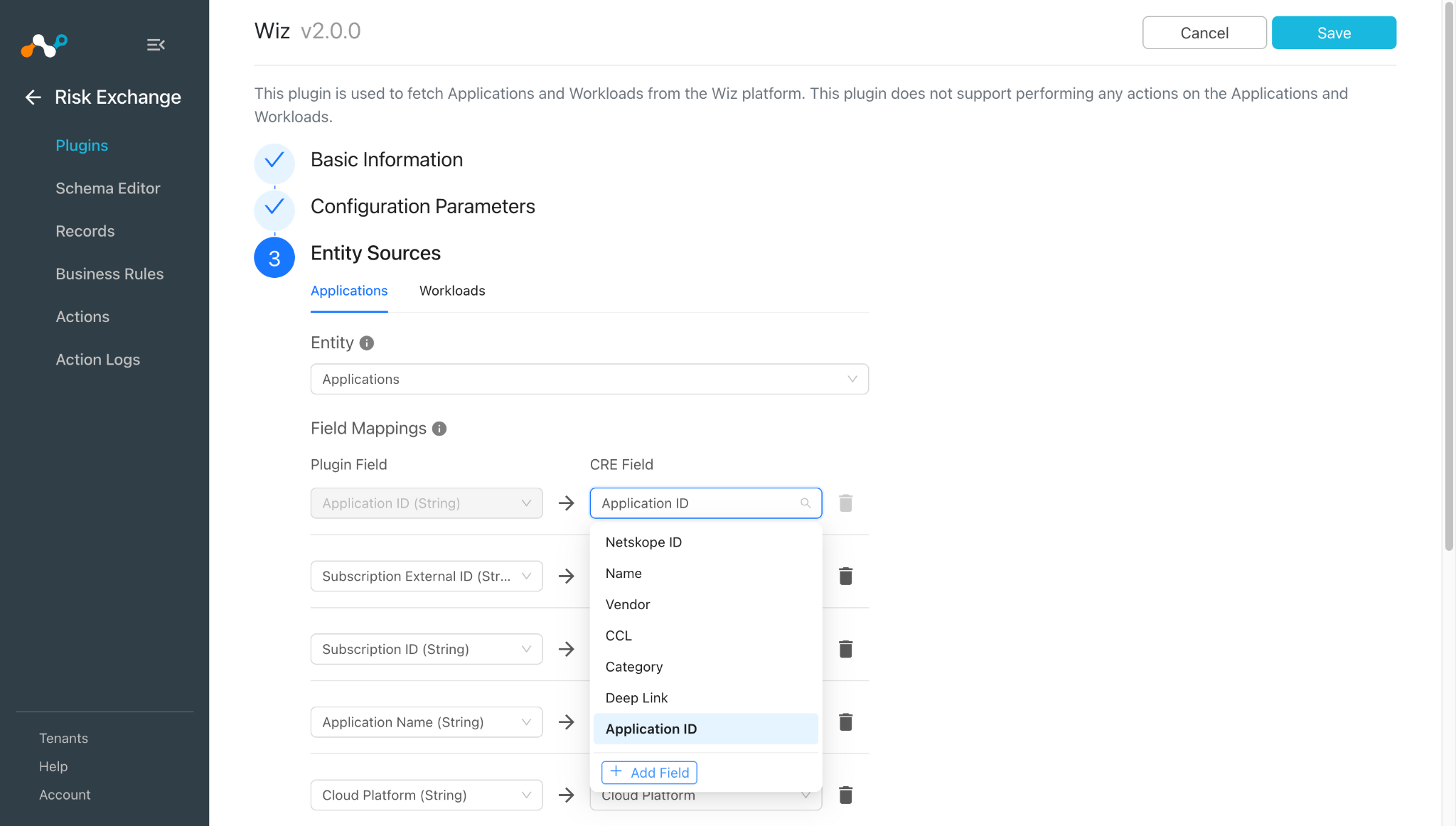Choose Vendor from the CRE Field list
Screen dimensions: 1456x826
706,605
